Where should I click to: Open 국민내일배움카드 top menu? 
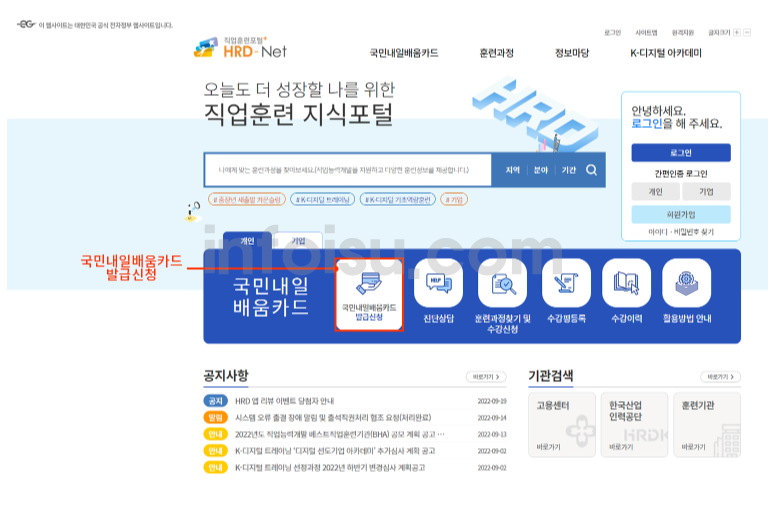[x=404, y=53]
